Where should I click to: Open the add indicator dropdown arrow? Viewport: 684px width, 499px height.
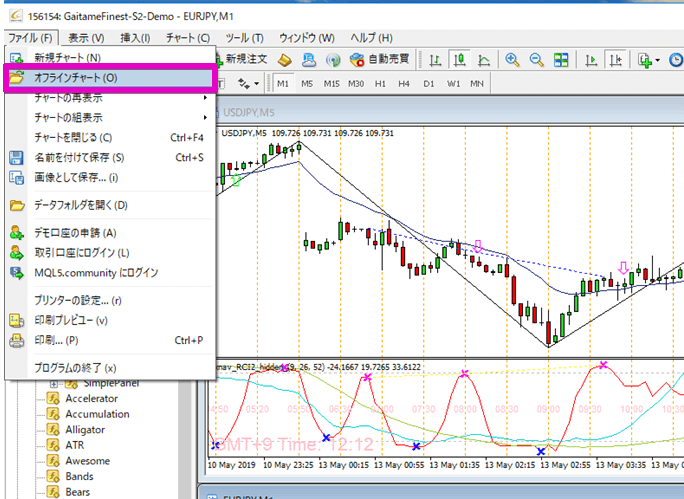tap(657, 60)
